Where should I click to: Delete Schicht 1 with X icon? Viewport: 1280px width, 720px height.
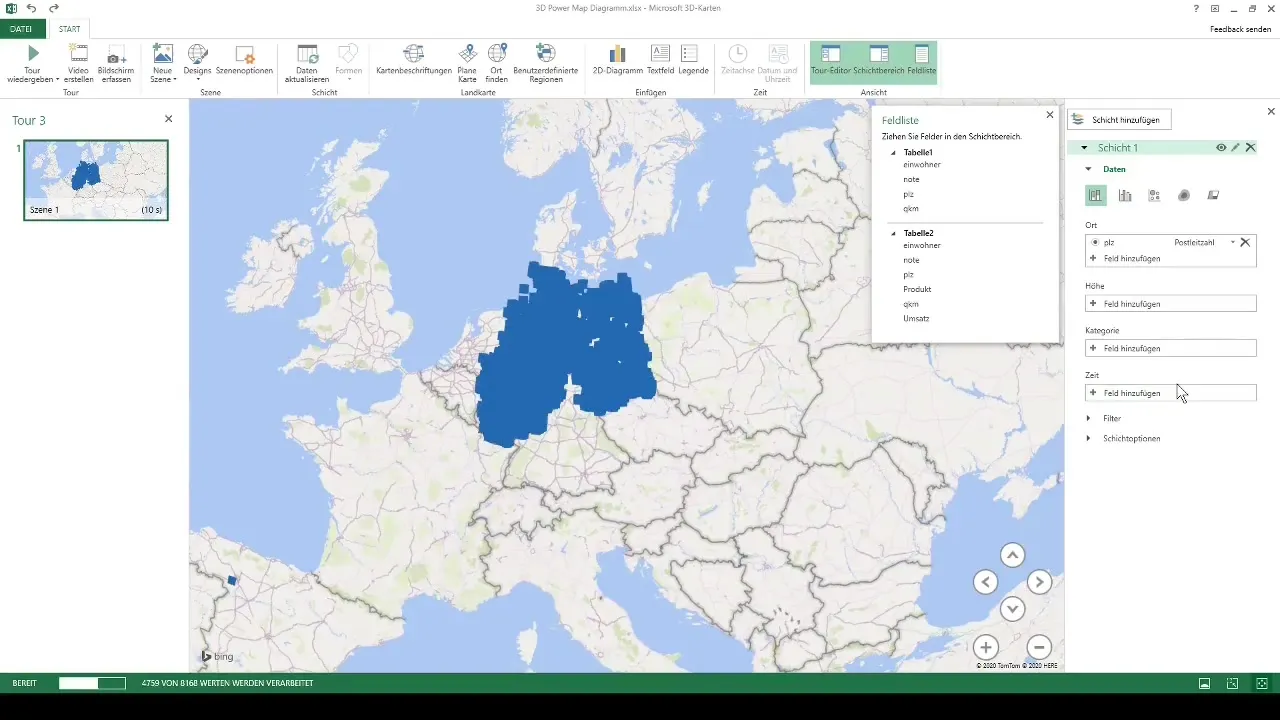[x=1250, y=147]
